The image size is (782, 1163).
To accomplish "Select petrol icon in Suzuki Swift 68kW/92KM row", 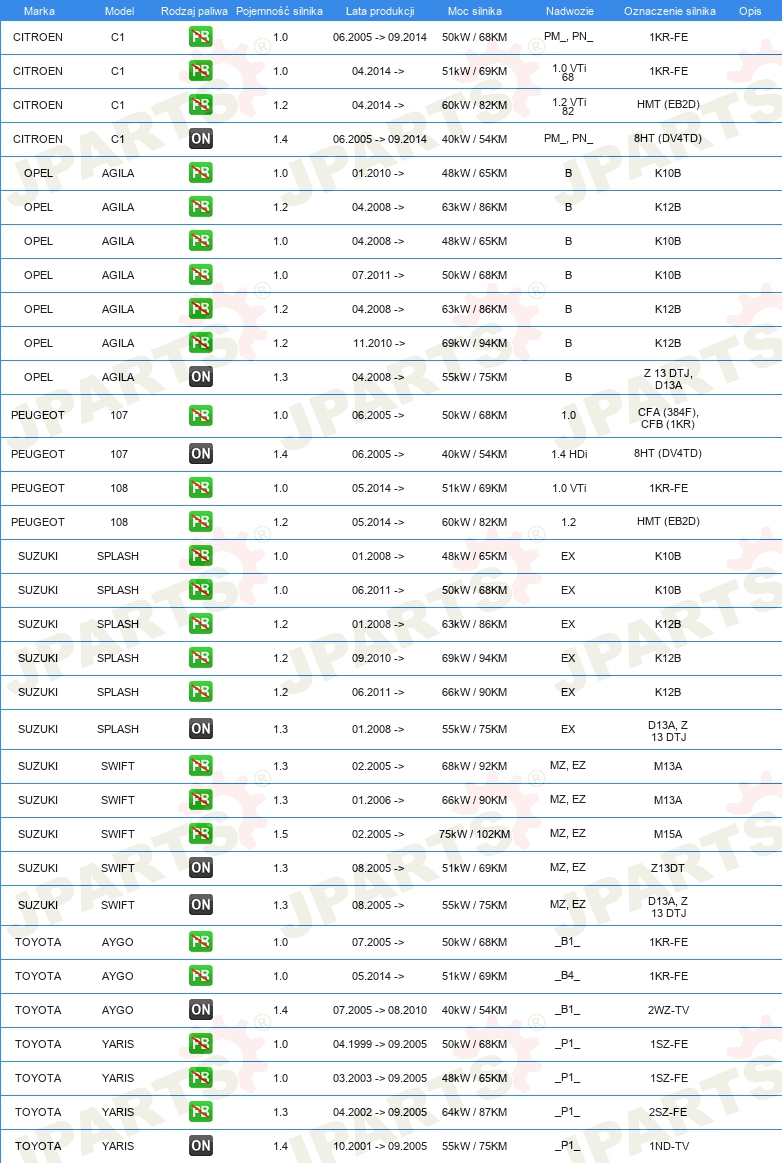I will point(200,766).
